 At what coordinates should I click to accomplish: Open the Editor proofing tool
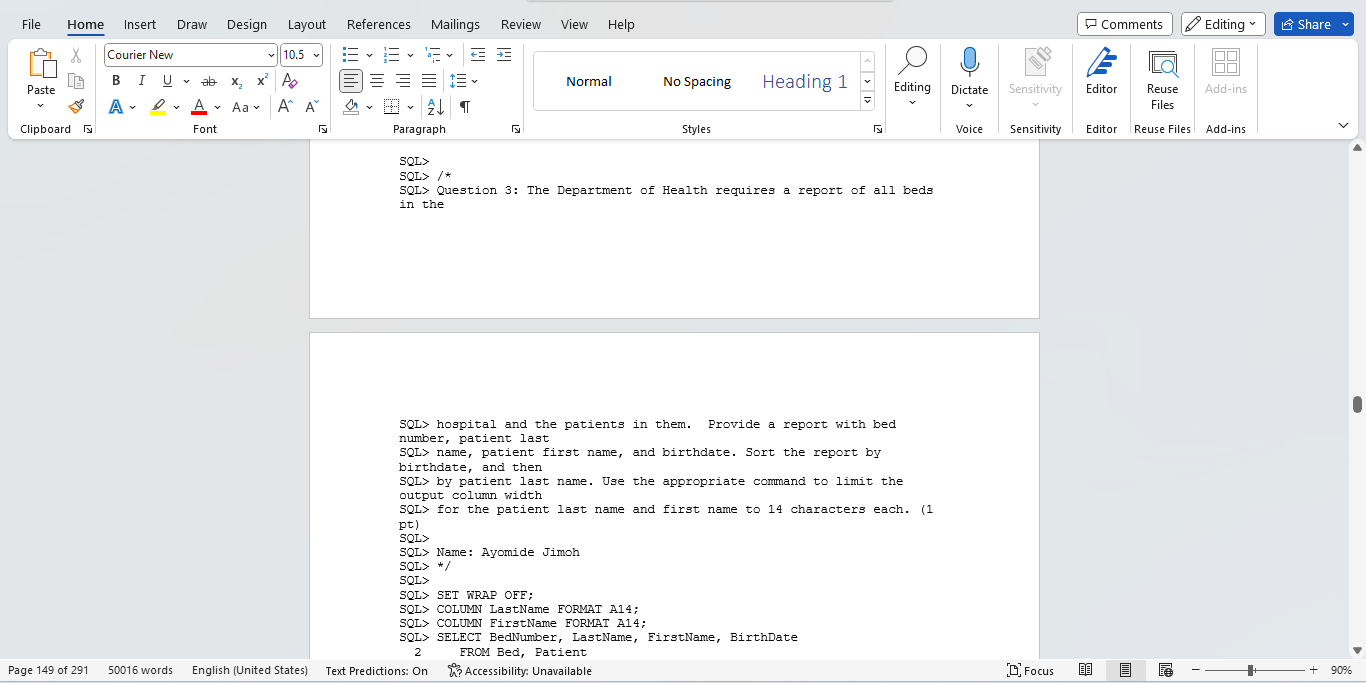tap(1101, 72)
